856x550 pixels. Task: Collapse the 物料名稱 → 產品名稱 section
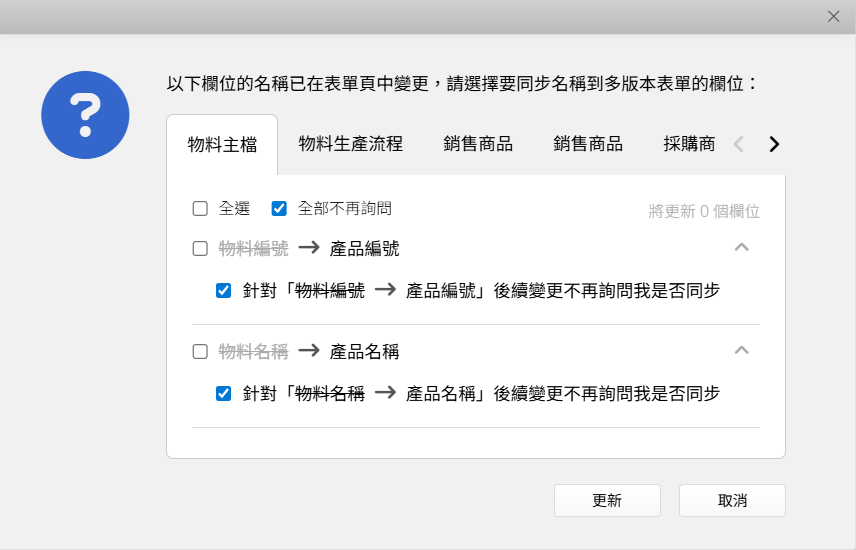point(741,350)
